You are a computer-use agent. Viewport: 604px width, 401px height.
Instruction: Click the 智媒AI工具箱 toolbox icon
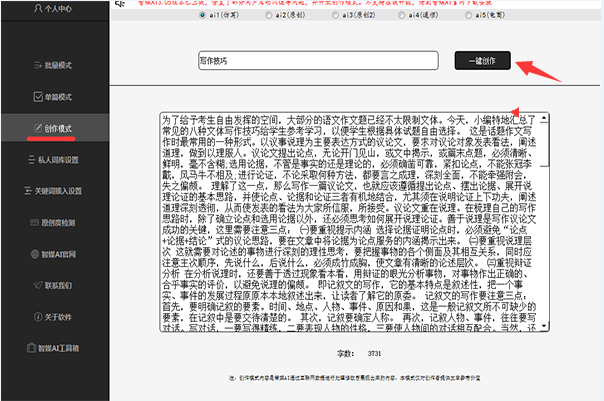31,348
